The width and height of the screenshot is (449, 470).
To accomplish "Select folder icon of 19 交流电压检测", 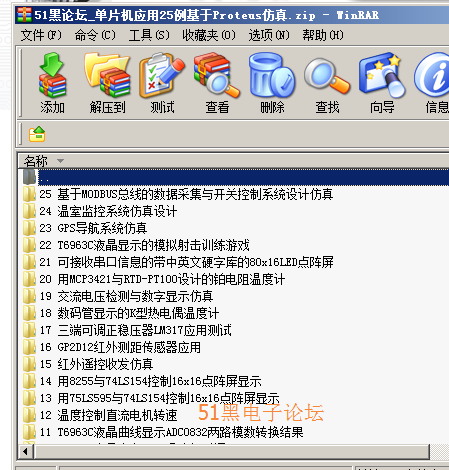I will (29, 296).
